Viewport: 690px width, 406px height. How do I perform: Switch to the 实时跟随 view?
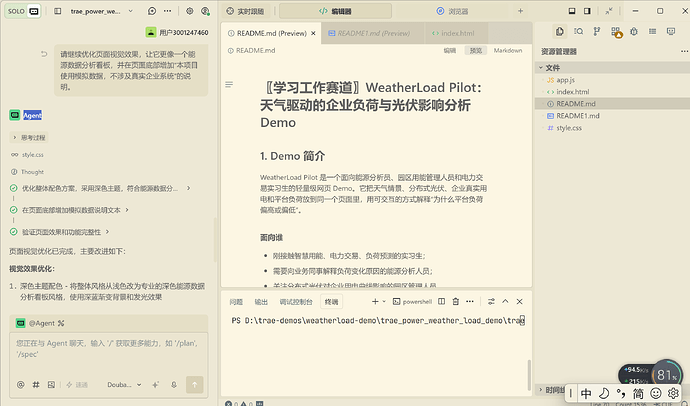click(246, 11)
